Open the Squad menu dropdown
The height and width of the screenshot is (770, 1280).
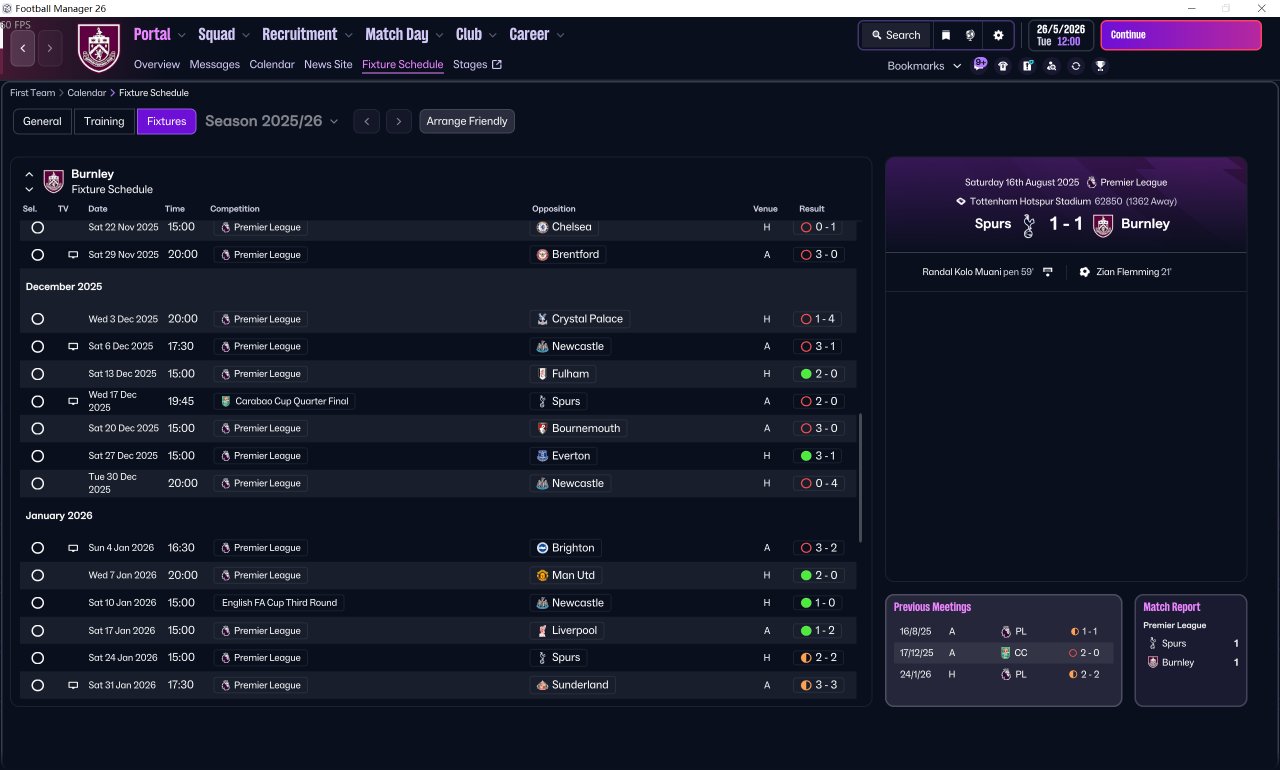point(224,35)
